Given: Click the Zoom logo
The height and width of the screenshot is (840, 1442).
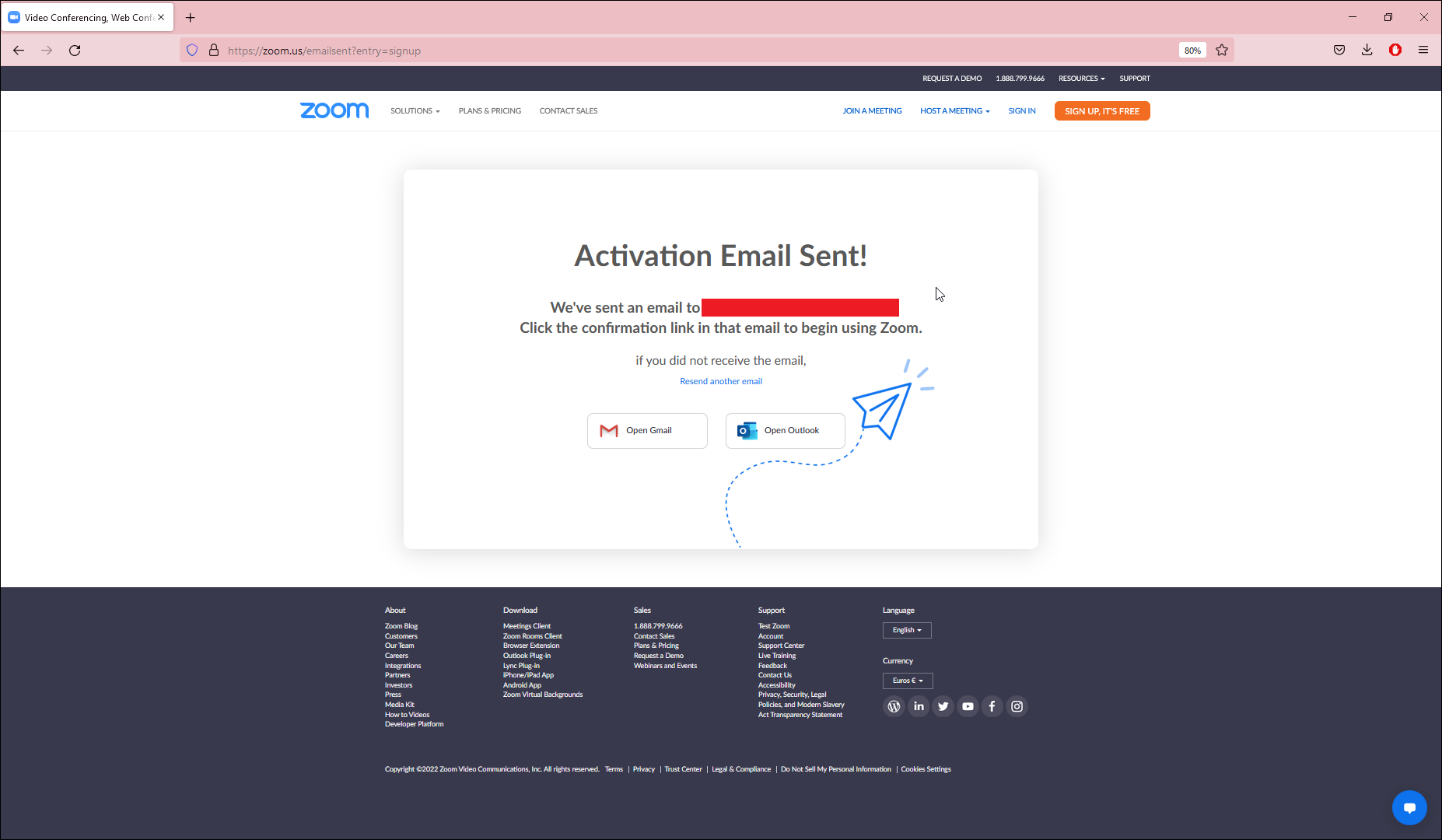Looking at the screenshot, I should 334,110.
